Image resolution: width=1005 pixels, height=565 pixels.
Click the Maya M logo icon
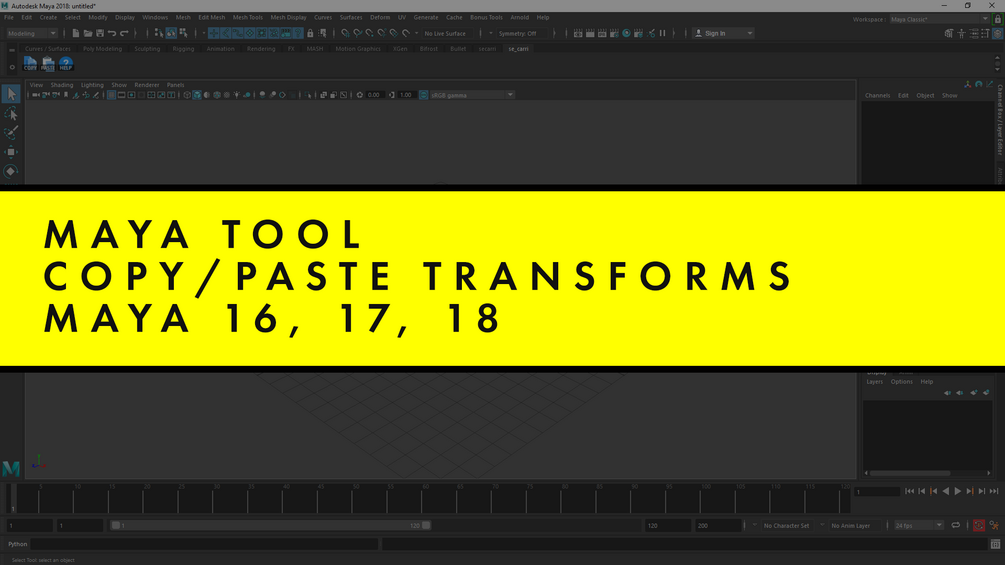click(x=11, y=469)
